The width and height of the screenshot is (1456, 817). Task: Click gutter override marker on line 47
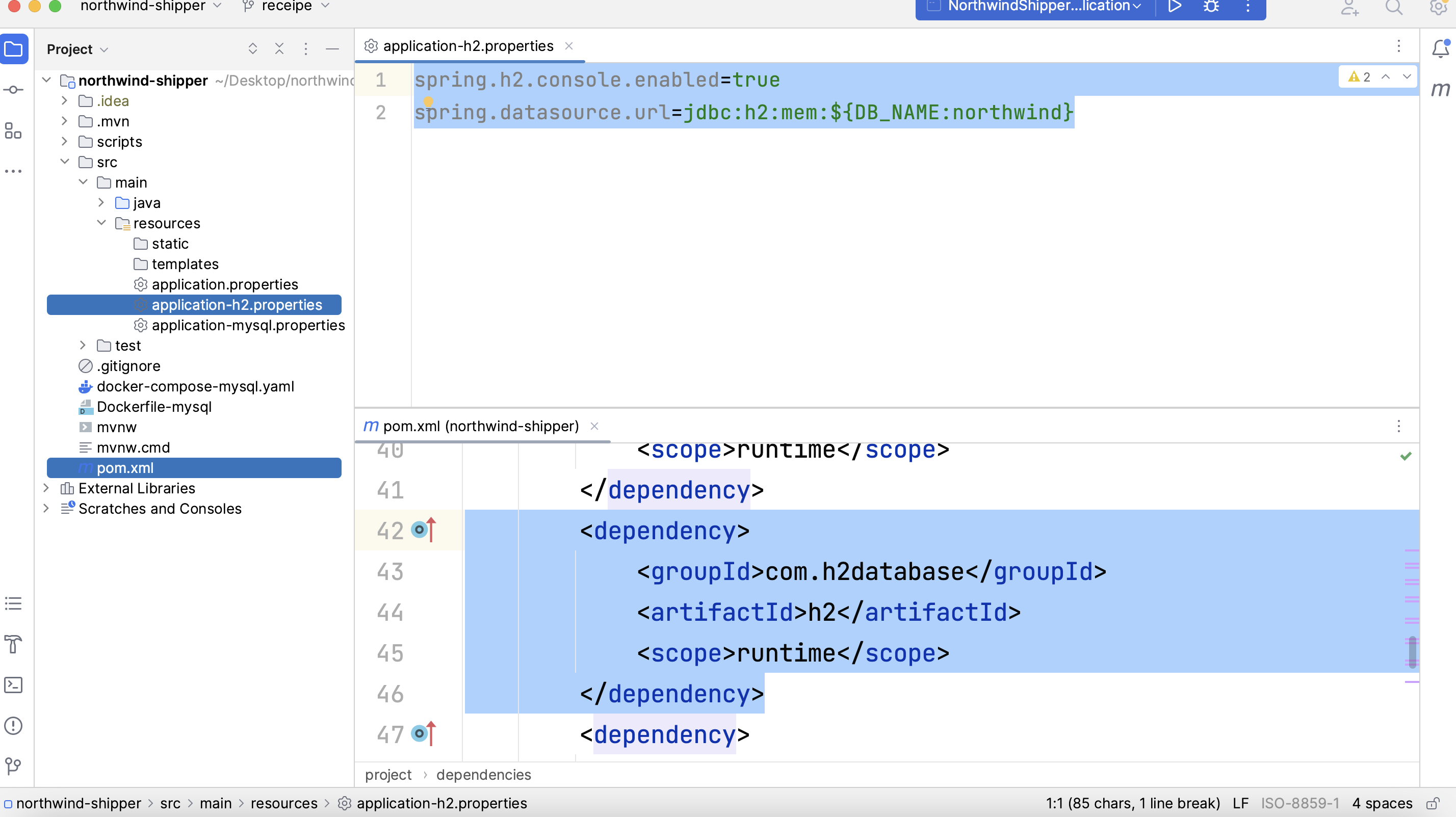424,734
